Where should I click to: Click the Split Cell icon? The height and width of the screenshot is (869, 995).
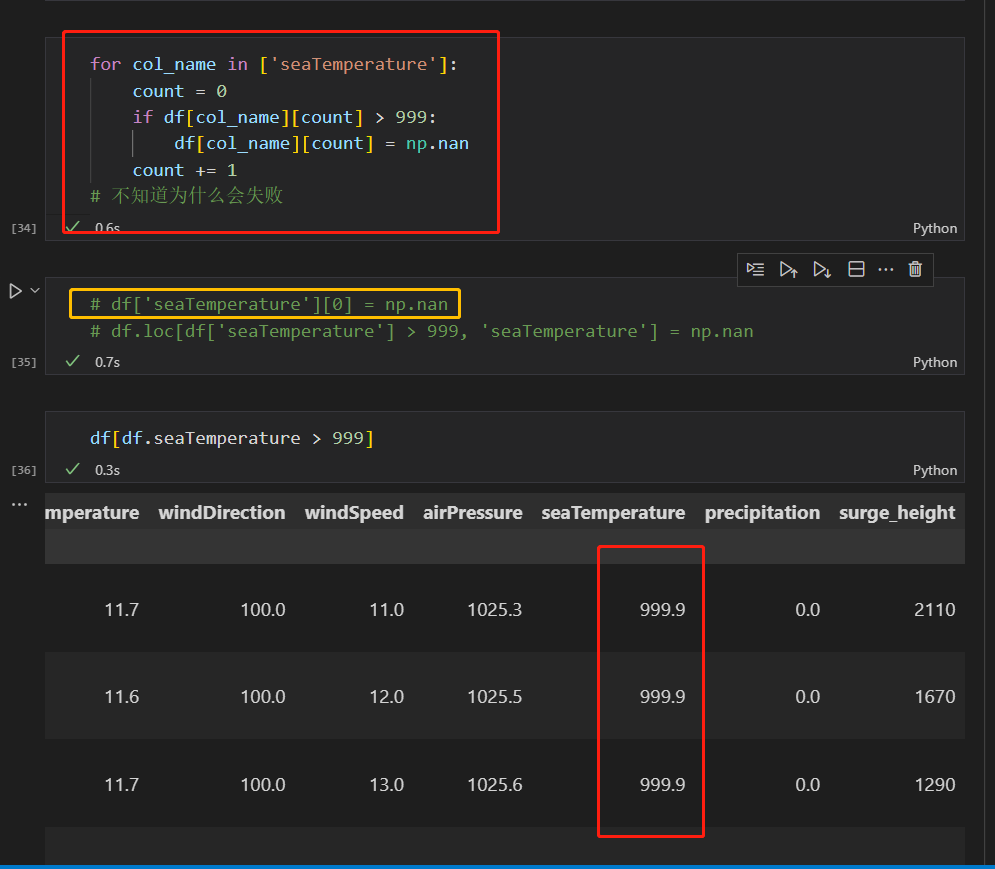[856, 269]
